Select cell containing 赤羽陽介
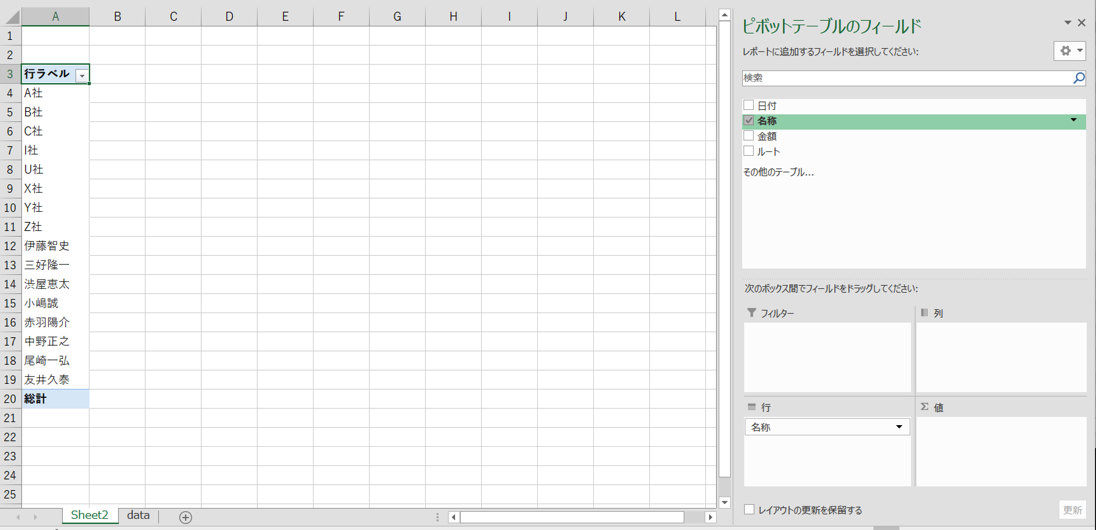 (x=55, y=322)
